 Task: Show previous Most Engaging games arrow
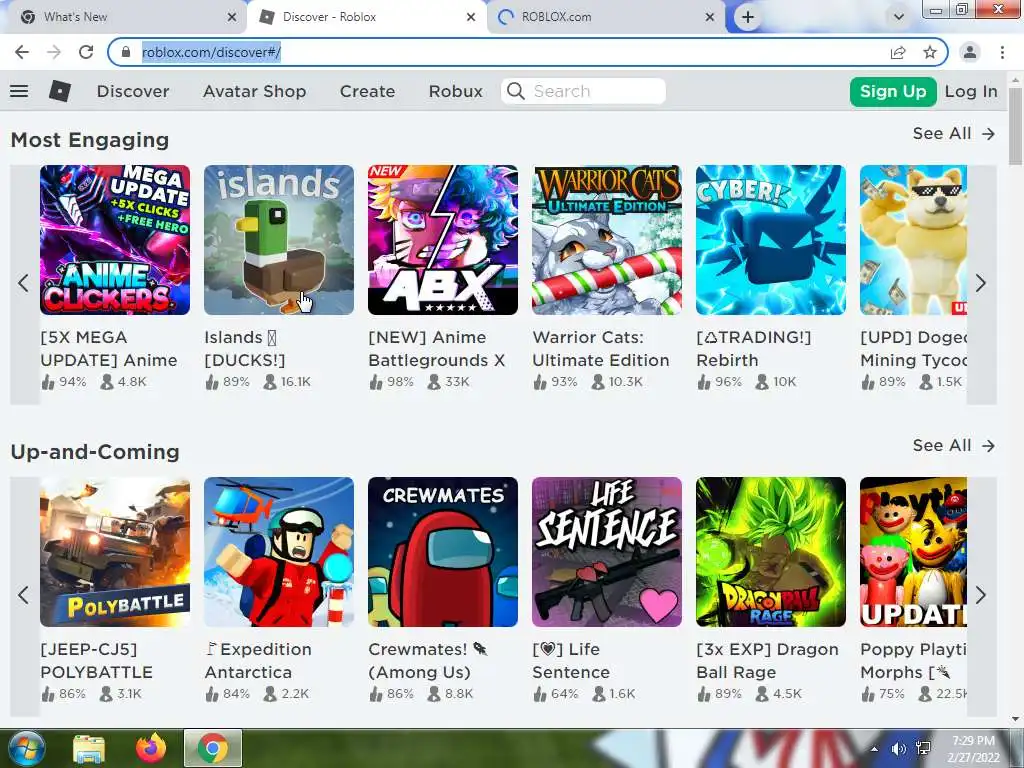point(24,283)
